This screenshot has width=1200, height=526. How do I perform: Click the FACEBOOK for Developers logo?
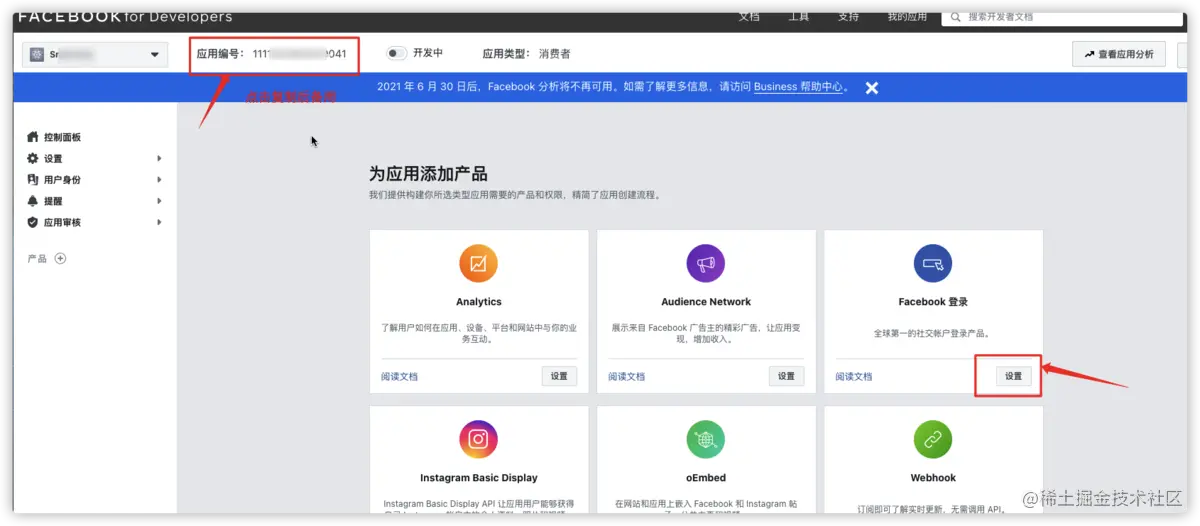[x=125, y=17]
